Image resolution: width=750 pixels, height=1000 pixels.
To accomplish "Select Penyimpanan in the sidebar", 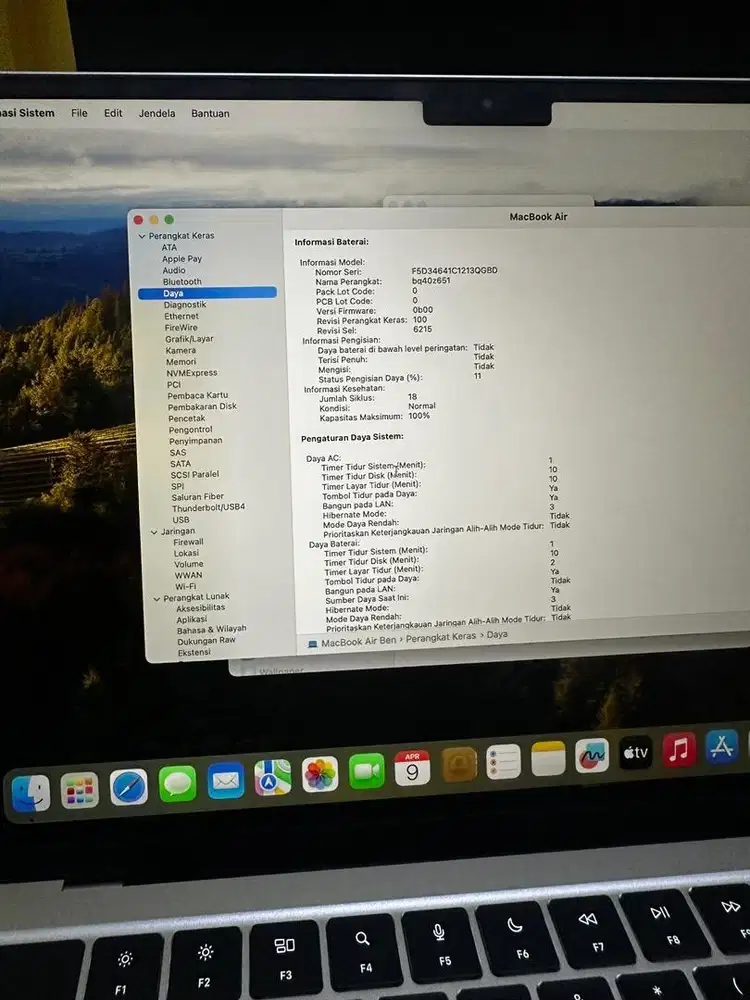I will coord(195,441).
